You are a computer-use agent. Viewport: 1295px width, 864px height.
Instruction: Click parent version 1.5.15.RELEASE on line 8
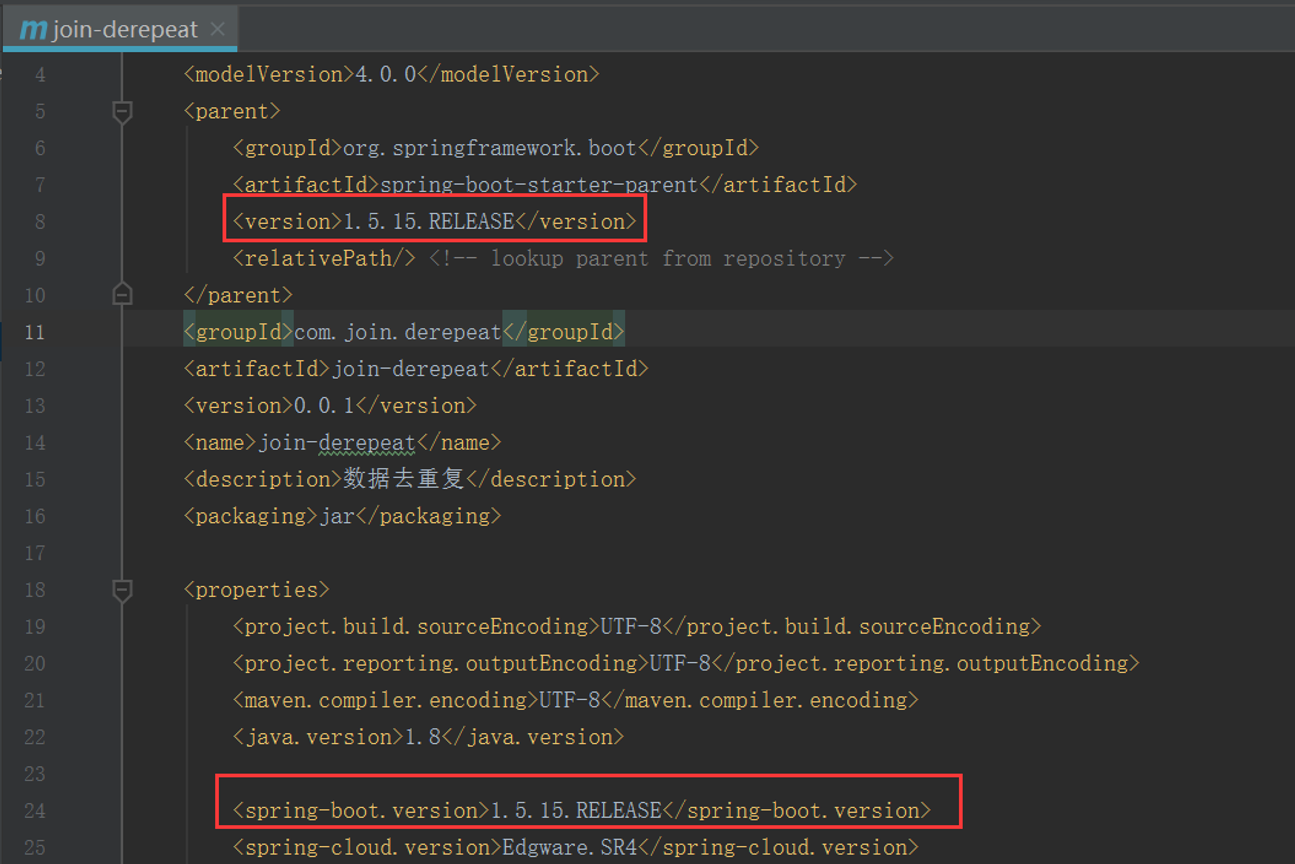428,222
